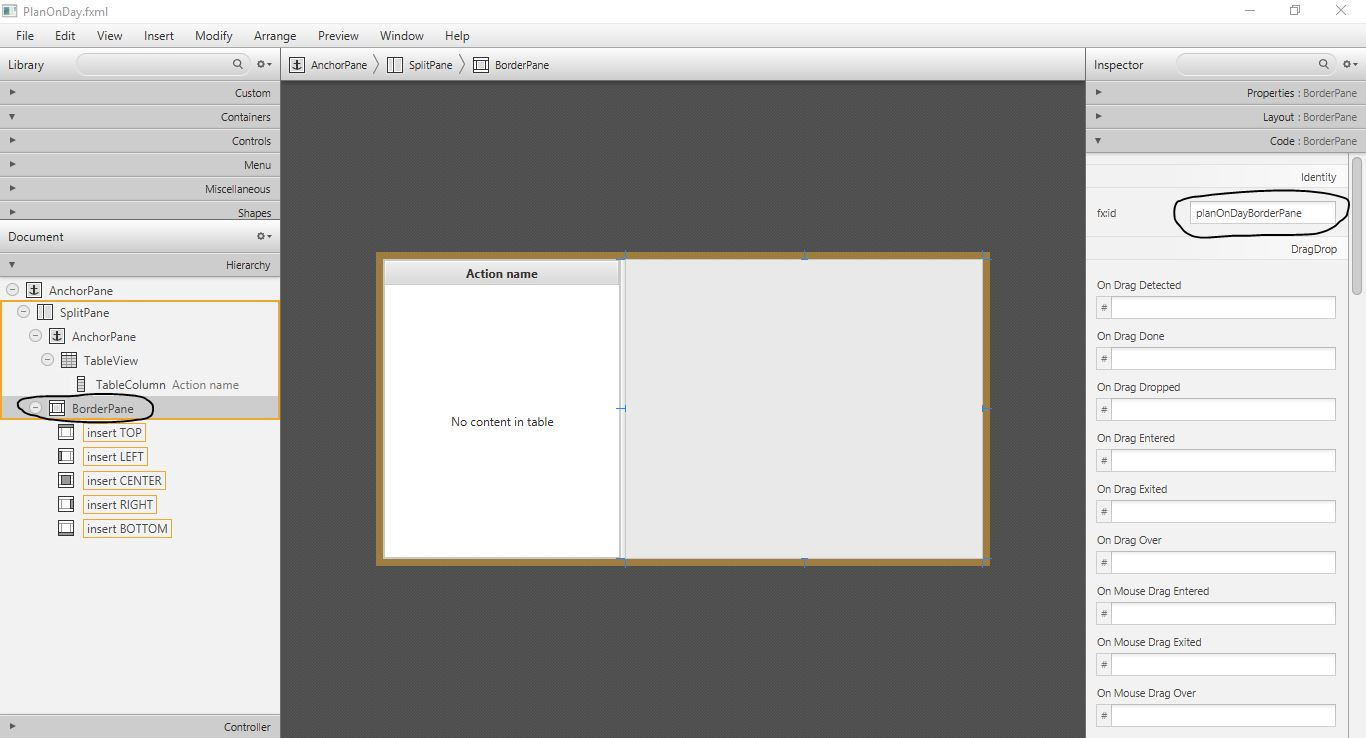Open the Inspector gear menu

pos(1350,64)
